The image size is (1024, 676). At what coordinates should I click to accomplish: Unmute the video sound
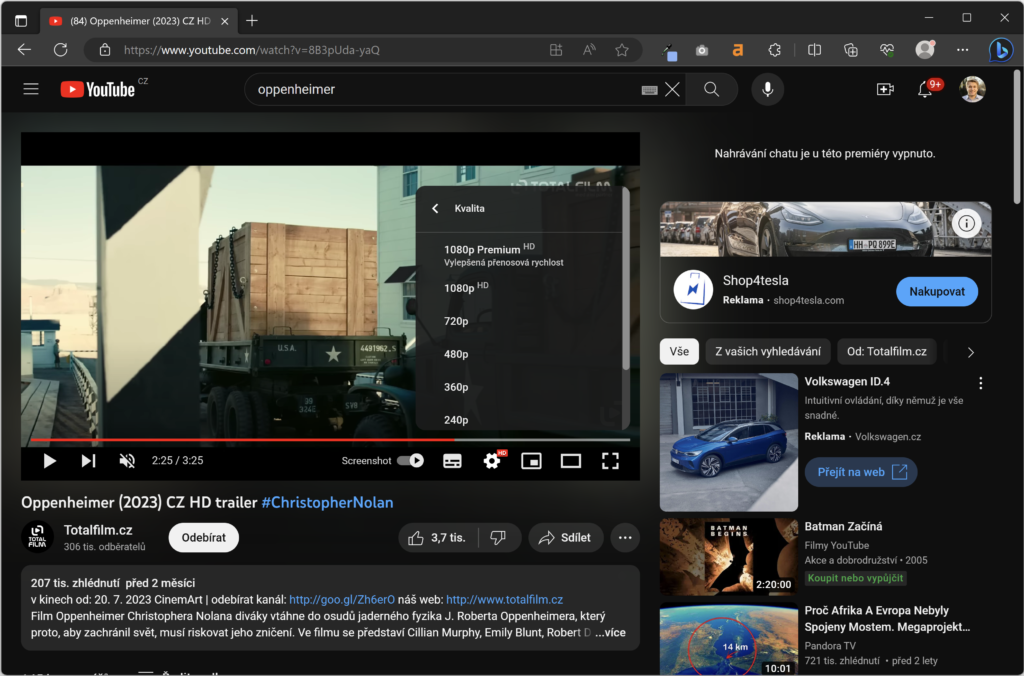pos(127,461)
